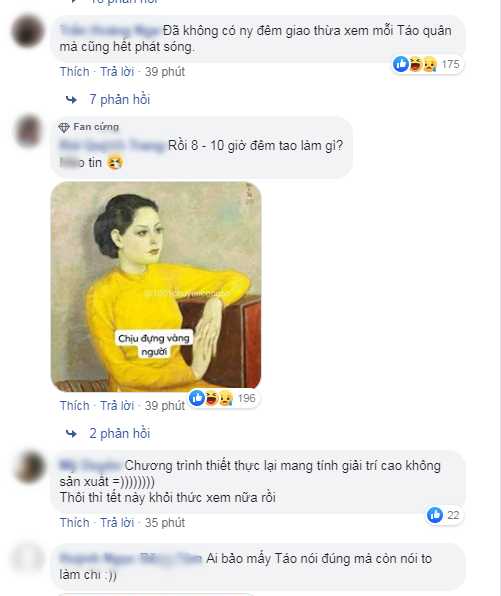Screen dimensions: 501x596
Task: Open the painting meme image with yellow dress
Action: click(x=156, y=287)
